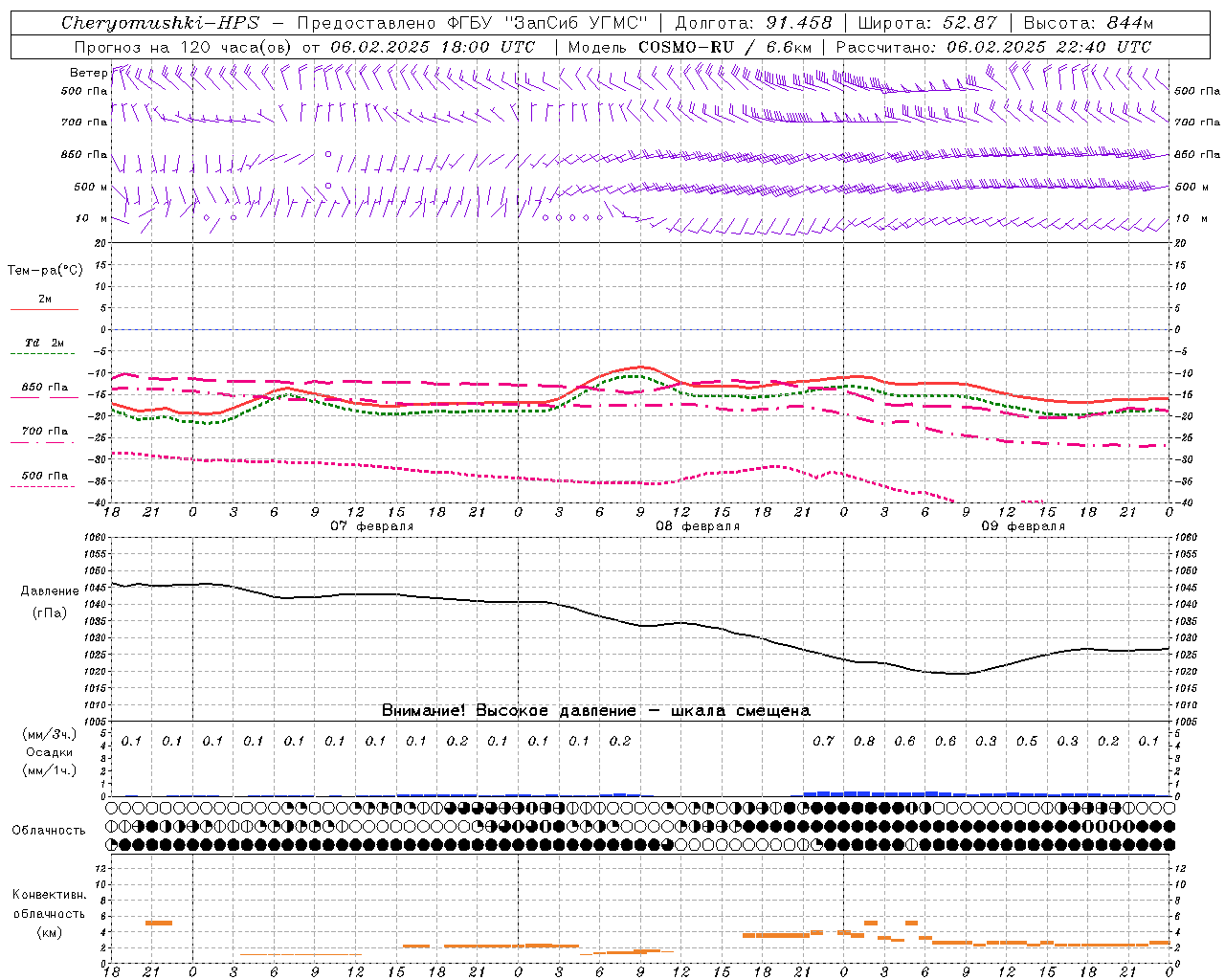Select forecast start time 06.02.2025 18:00 UTC
Image resolution: width=1225 pixels, height=980 pixels.
pyautogui.click(x=433, y=47)
